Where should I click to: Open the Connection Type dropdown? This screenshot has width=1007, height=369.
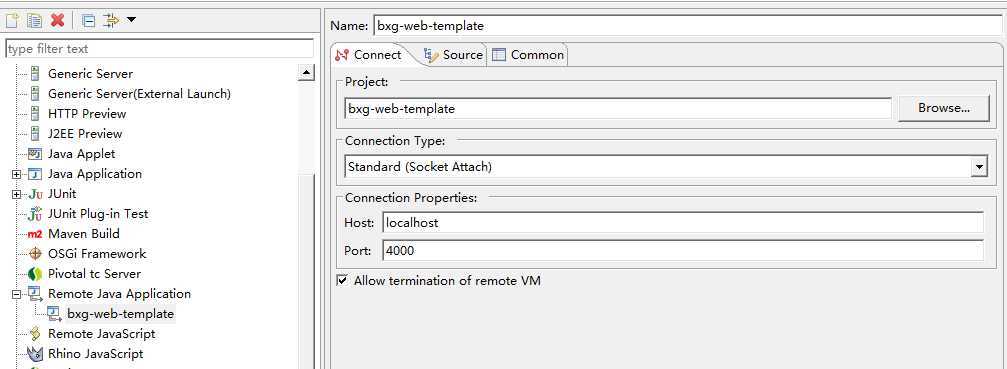(978, 167)
